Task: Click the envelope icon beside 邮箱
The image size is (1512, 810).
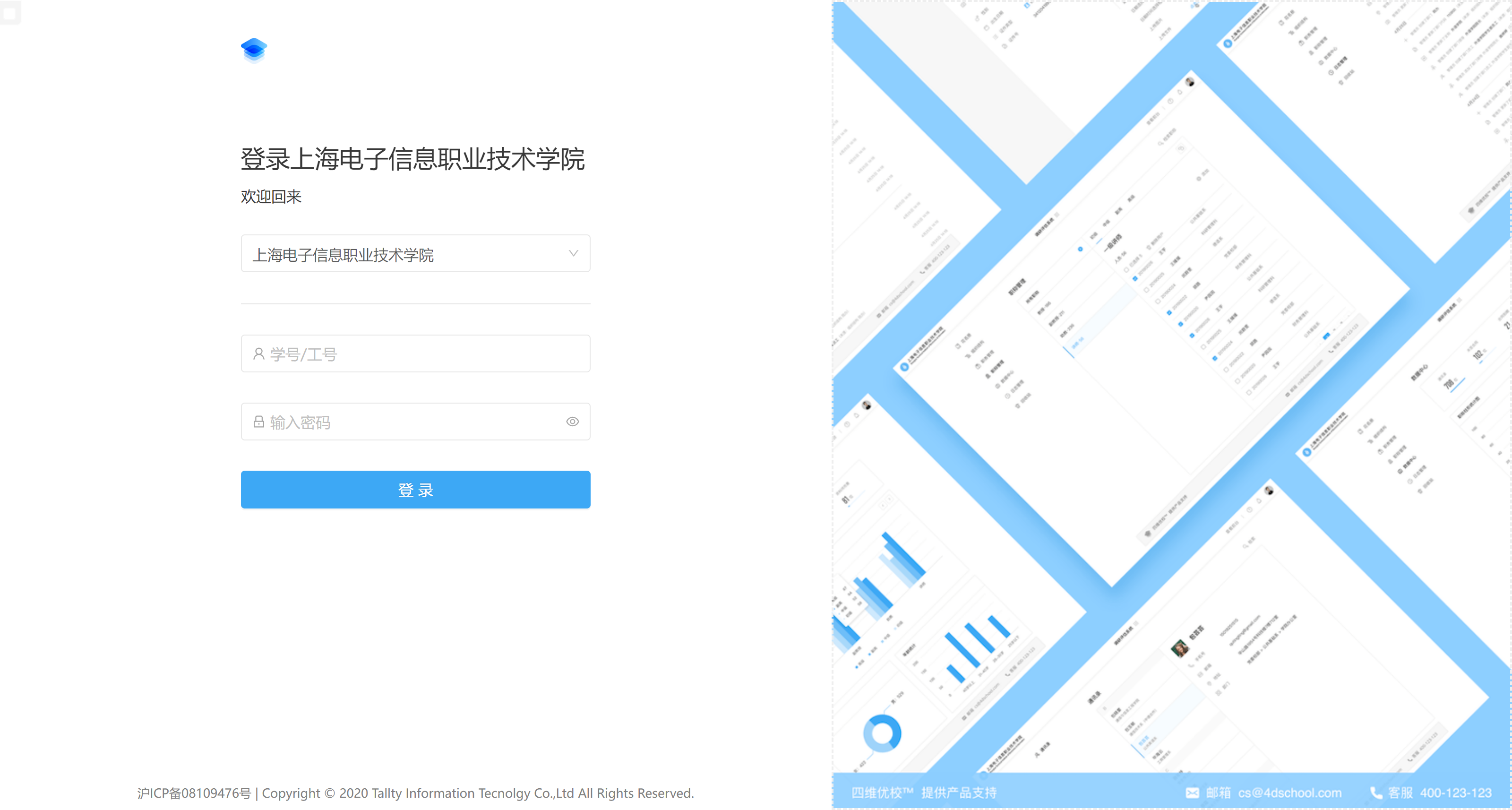Action: click(1192, 793)
